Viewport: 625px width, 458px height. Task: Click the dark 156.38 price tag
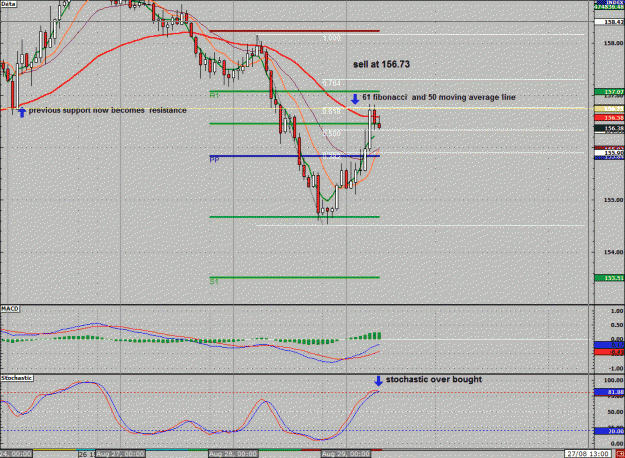click(609, 128)
